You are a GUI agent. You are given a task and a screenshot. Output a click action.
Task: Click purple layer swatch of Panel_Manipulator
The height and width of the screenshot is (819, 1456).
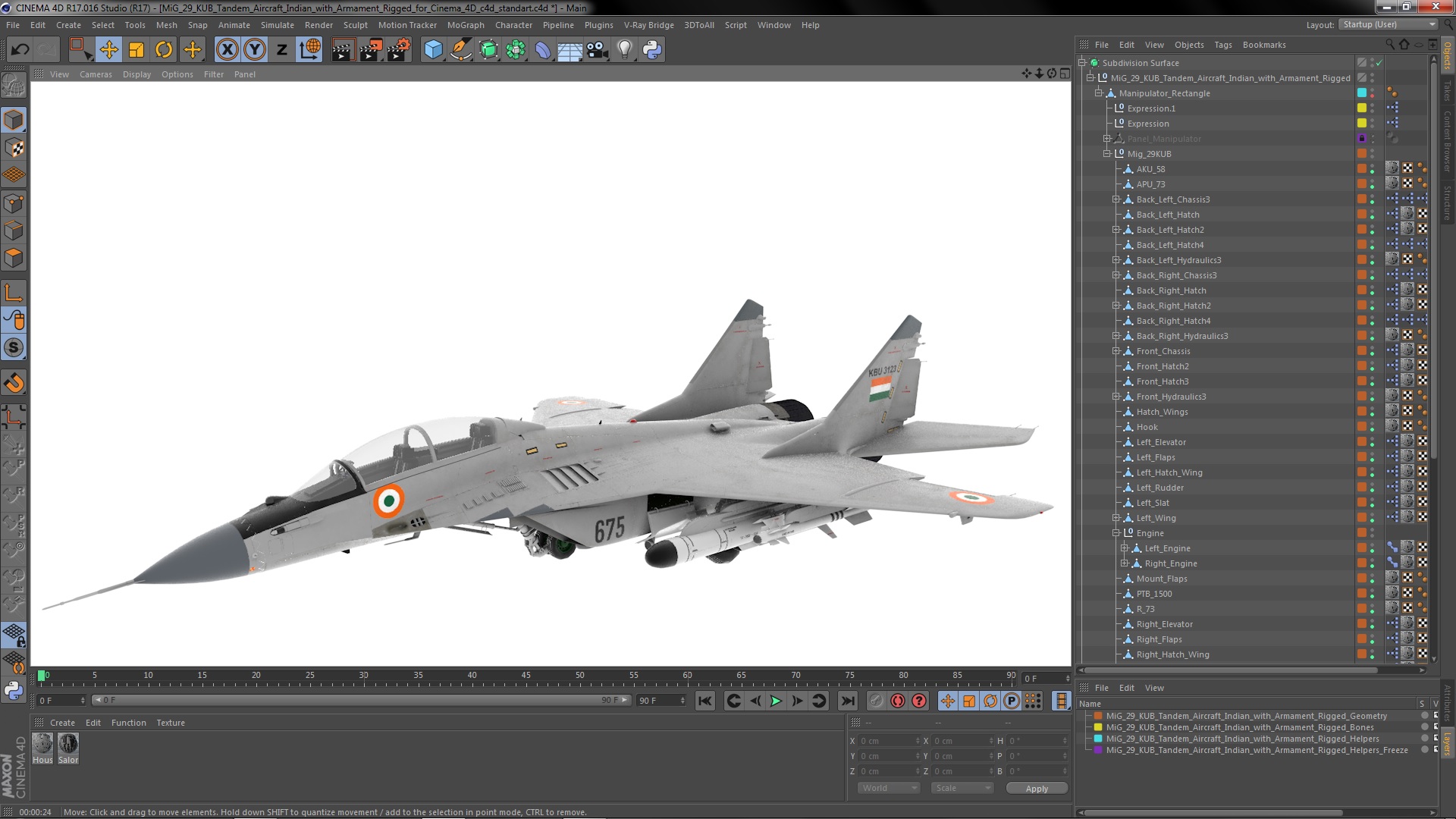[1362, 139]
